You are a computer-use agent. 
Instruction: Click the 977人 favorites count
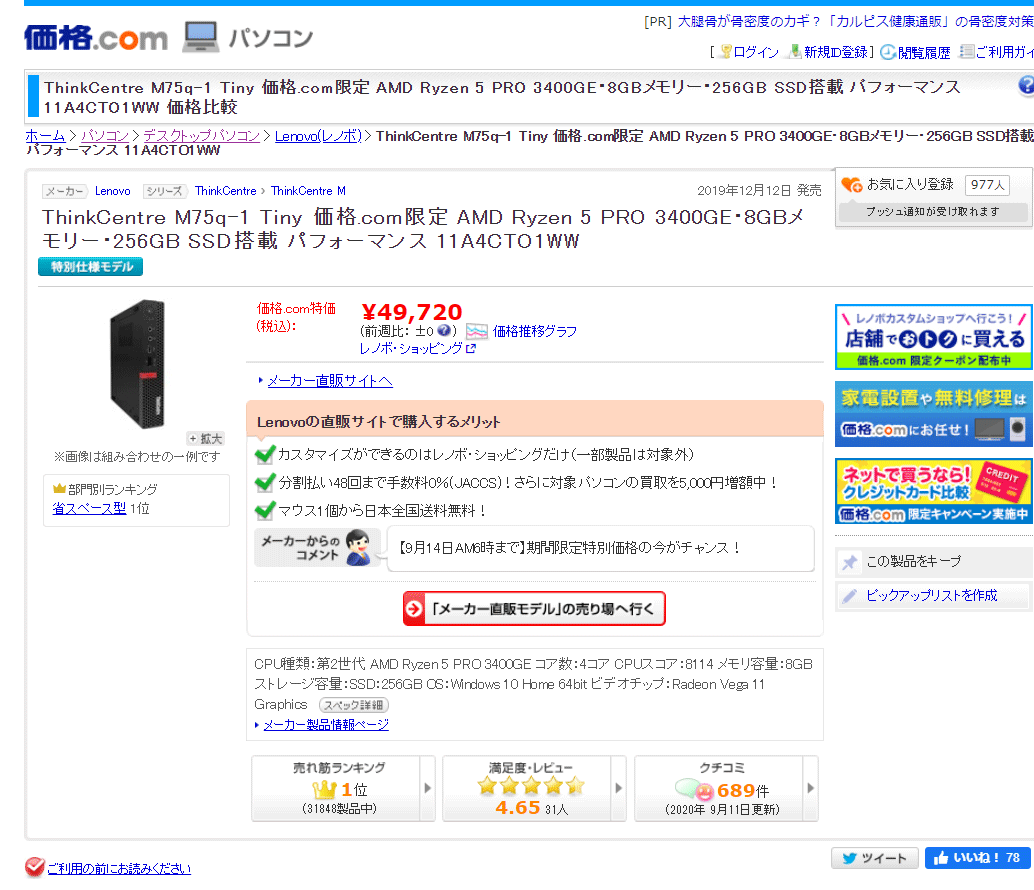click(x=987, y=185)
